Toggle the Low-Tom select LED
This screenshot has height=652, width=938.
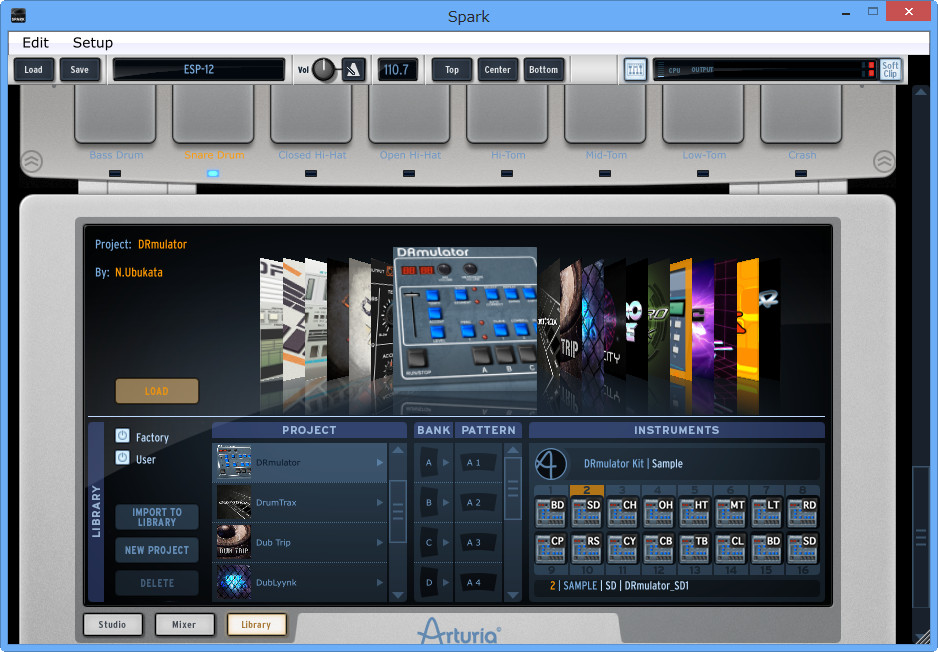point(703,173)
